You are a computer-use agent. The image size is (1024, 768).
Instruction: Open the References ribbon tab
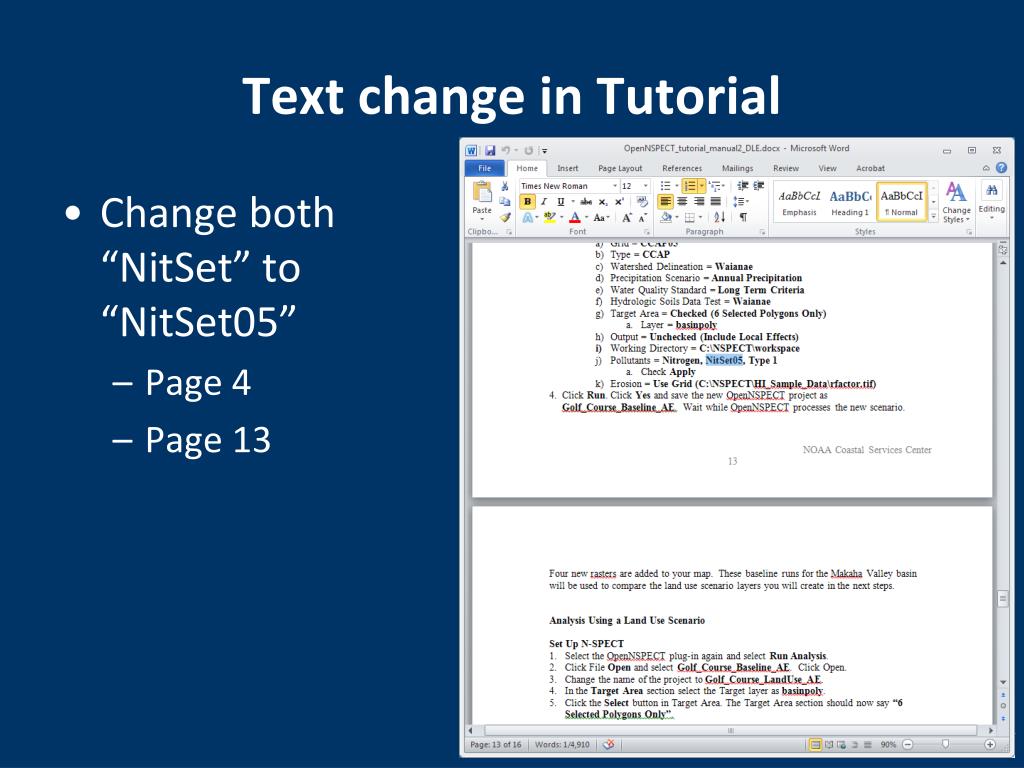682,168
